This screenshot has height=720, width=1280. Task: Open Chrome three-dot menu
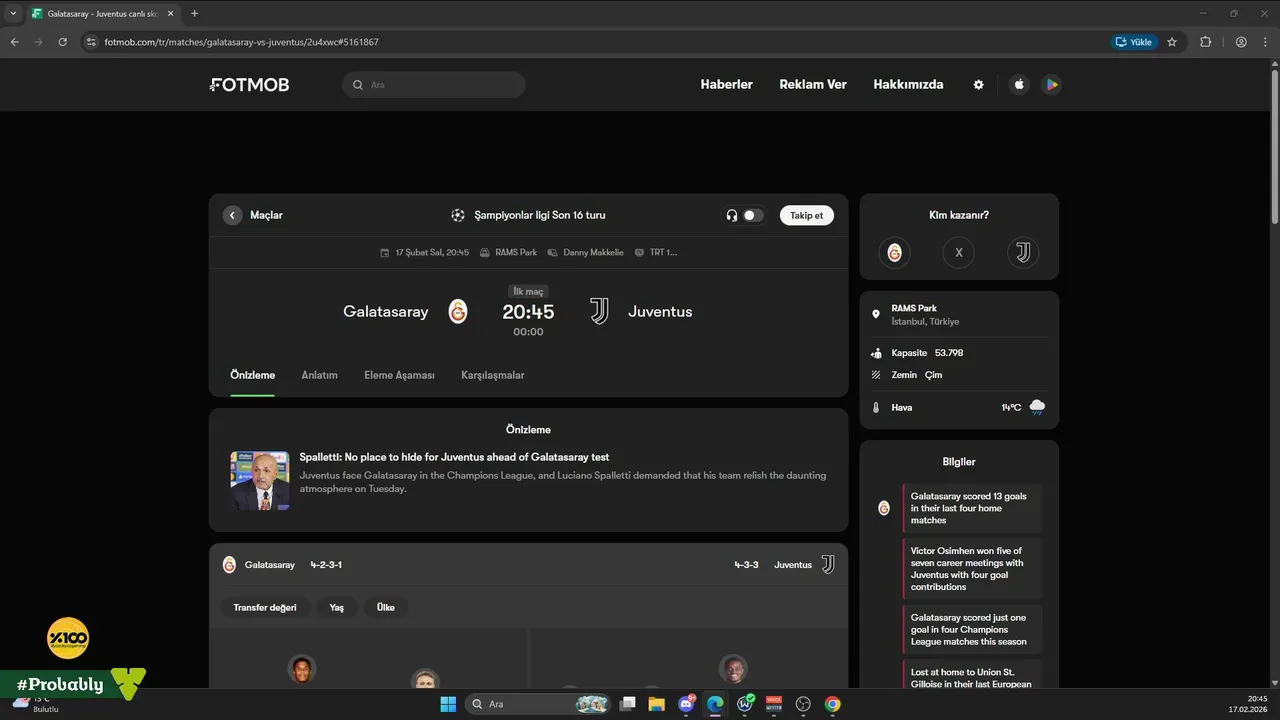[1265, 42]
